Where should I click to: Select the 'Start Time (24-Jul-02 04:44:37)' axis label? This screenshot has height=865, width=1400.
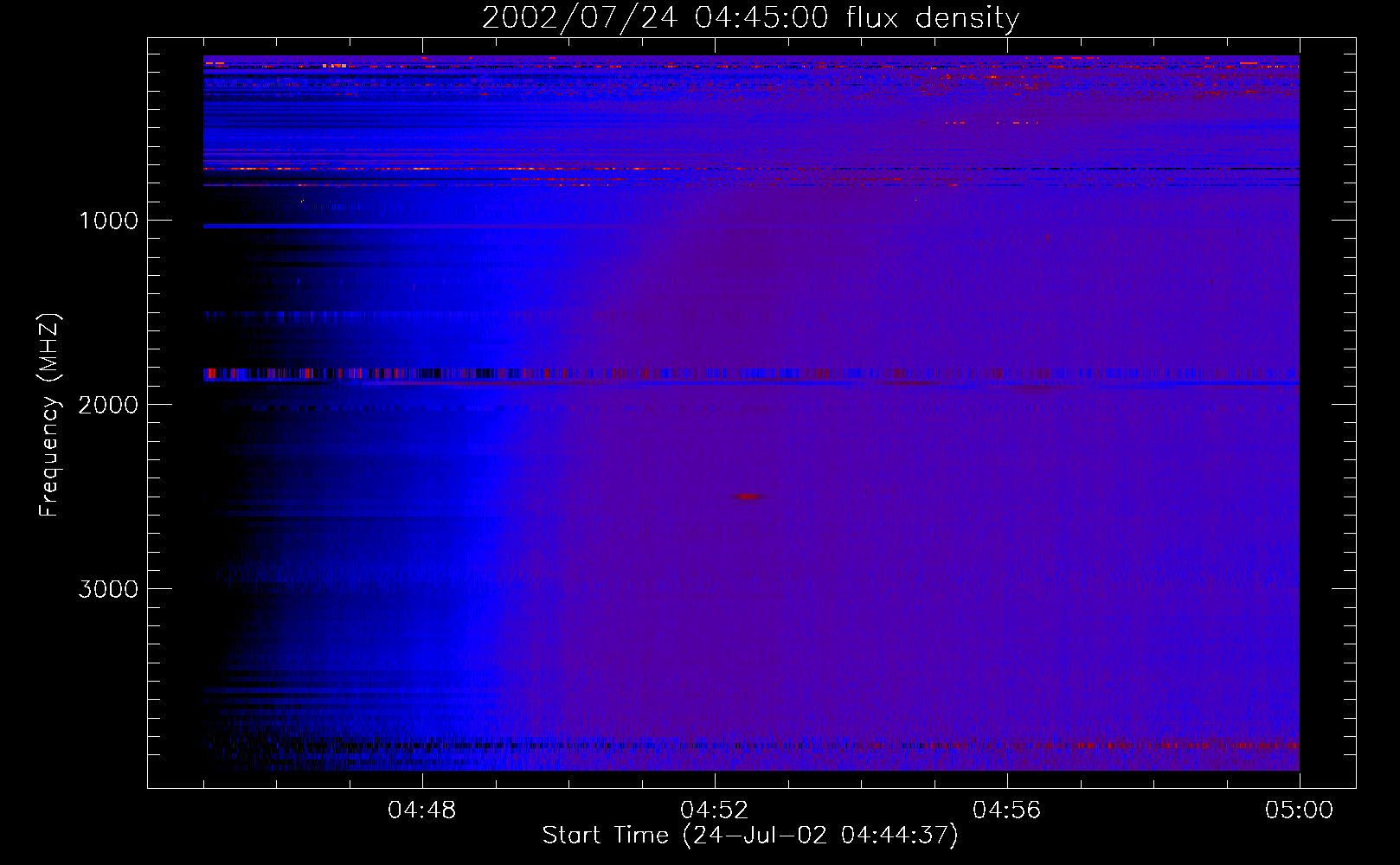click(x=750, y=836)
